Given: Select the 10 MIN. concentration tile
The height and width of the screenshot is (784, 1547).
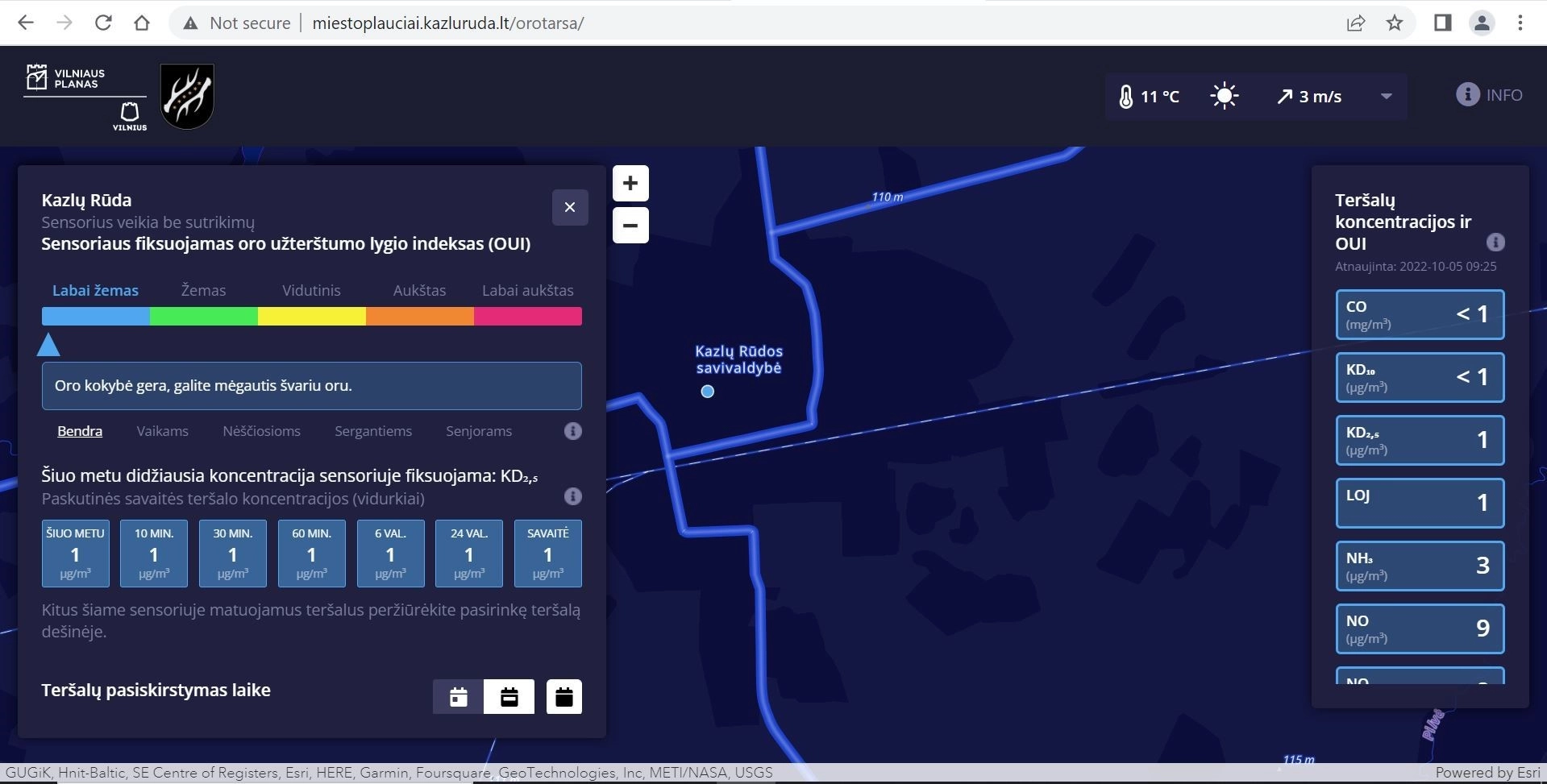Looking at the screenshot, I should coord(154,554).
